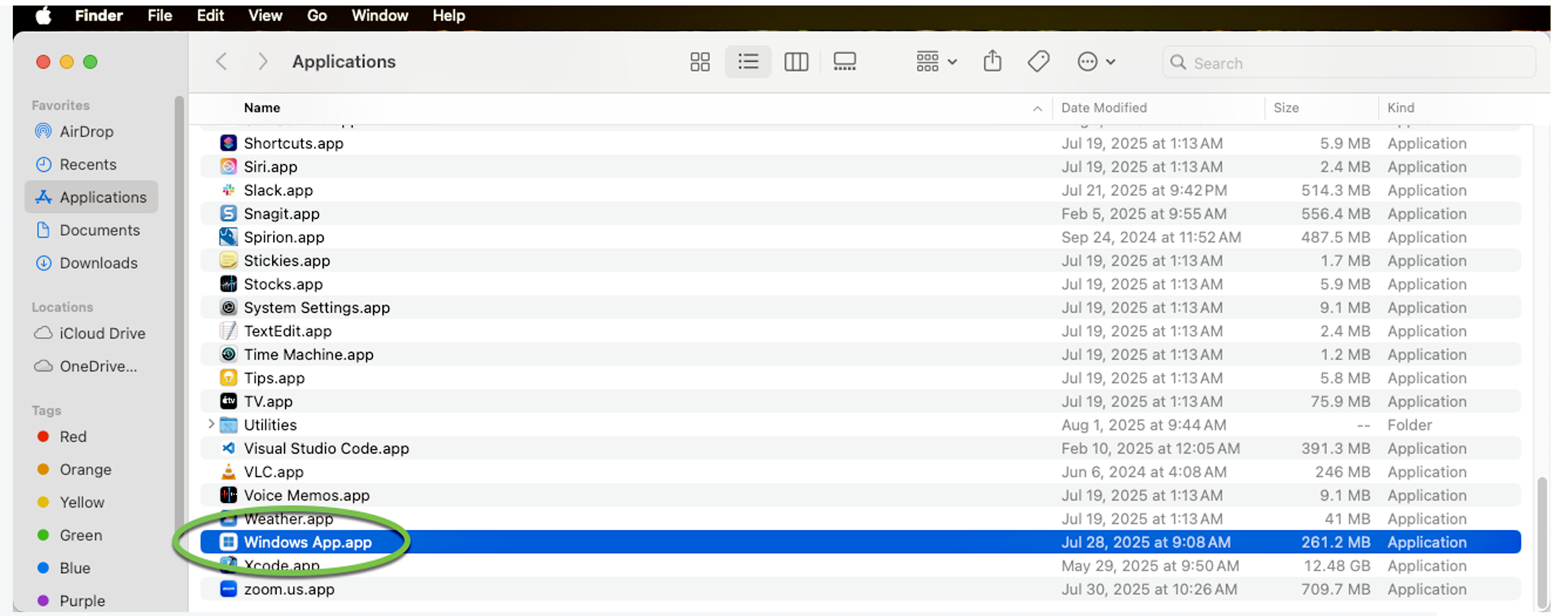This screenshot has width=1568, height=616.
Task: Select the Siri.app icon
Action: point(228,166)
